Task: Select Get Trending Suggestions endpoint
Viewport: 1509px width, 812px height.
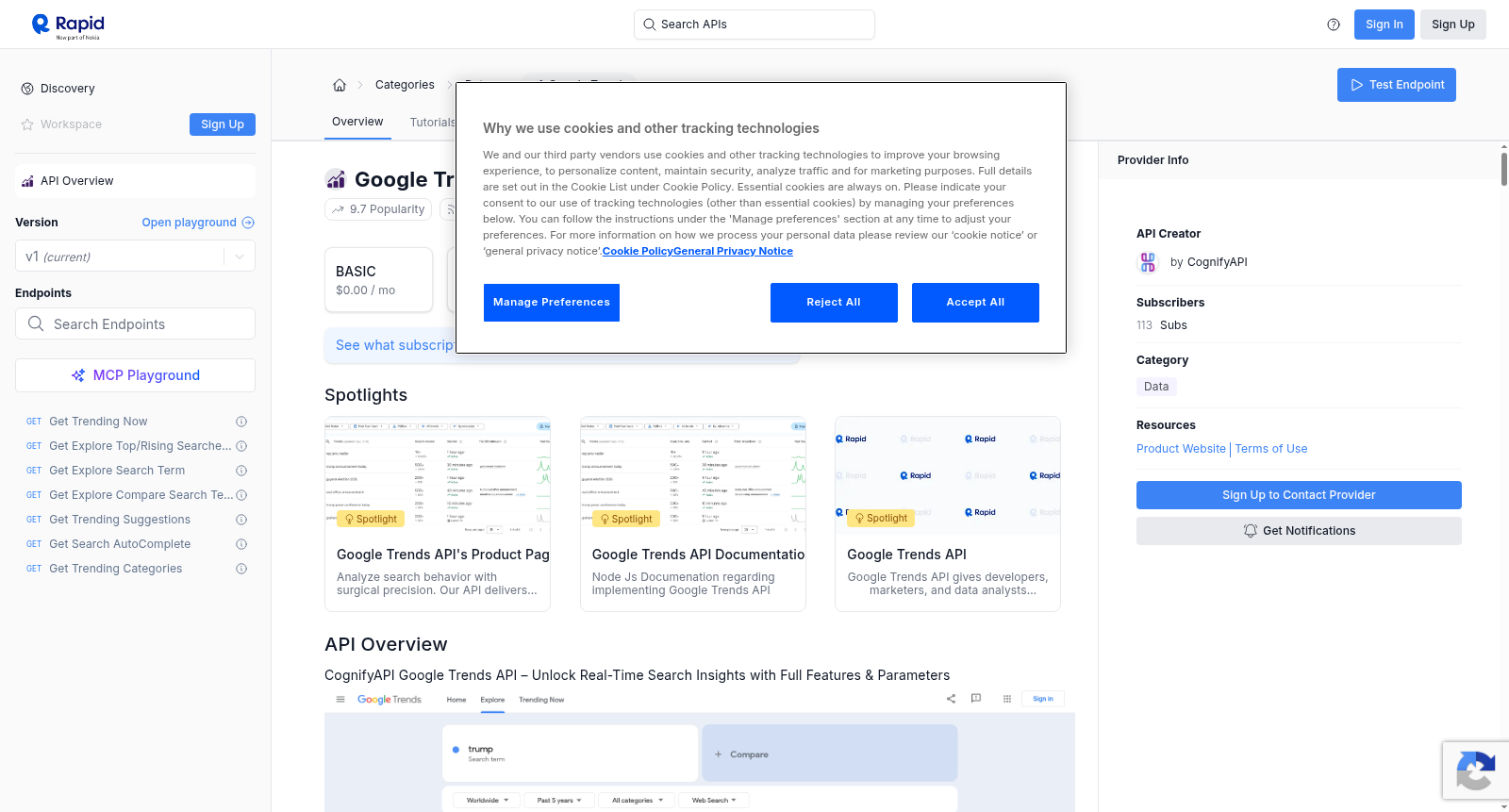Action: [x=120, y=520]
